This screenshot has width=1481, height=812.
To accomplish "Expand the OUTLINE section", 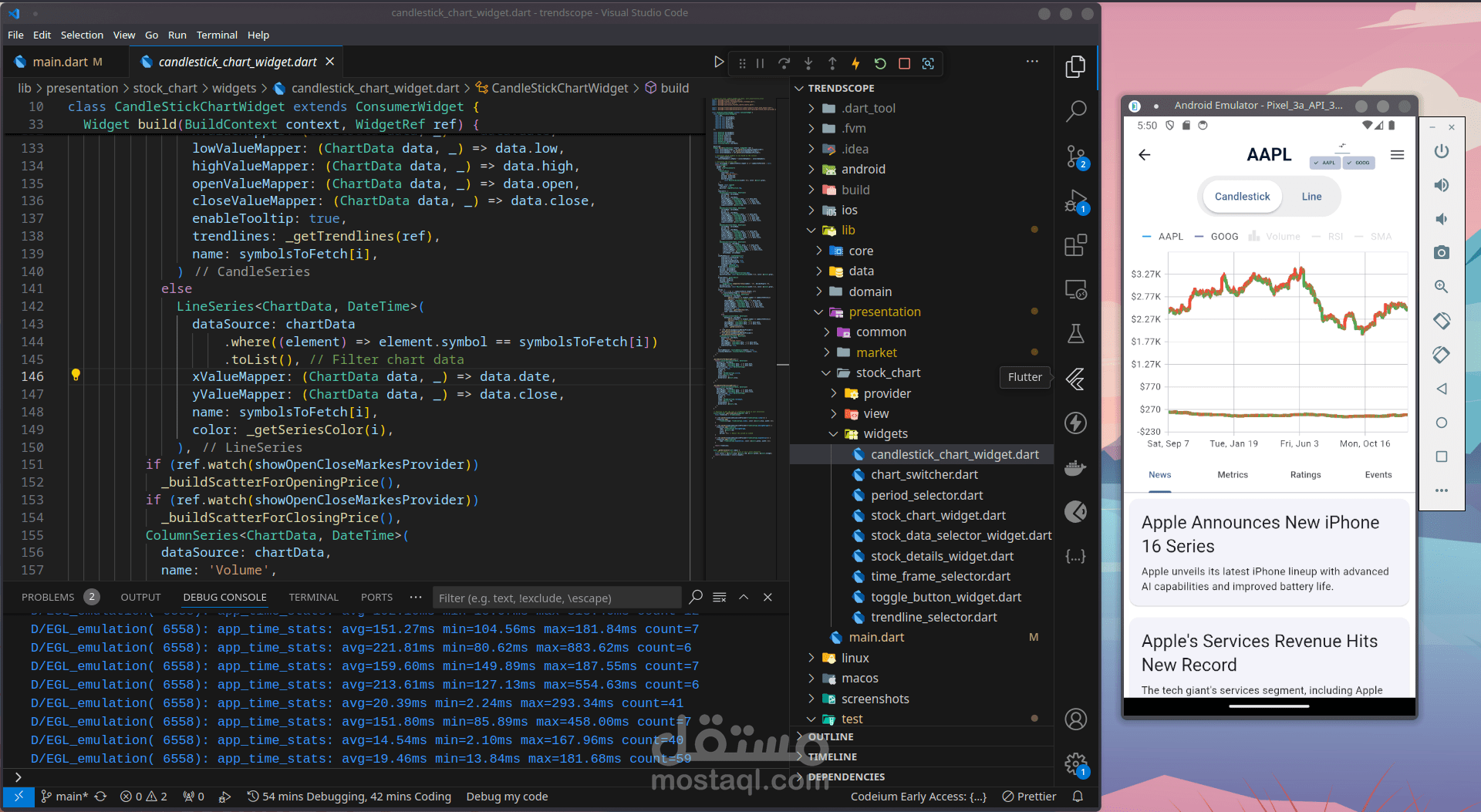I will click(830, 737).
